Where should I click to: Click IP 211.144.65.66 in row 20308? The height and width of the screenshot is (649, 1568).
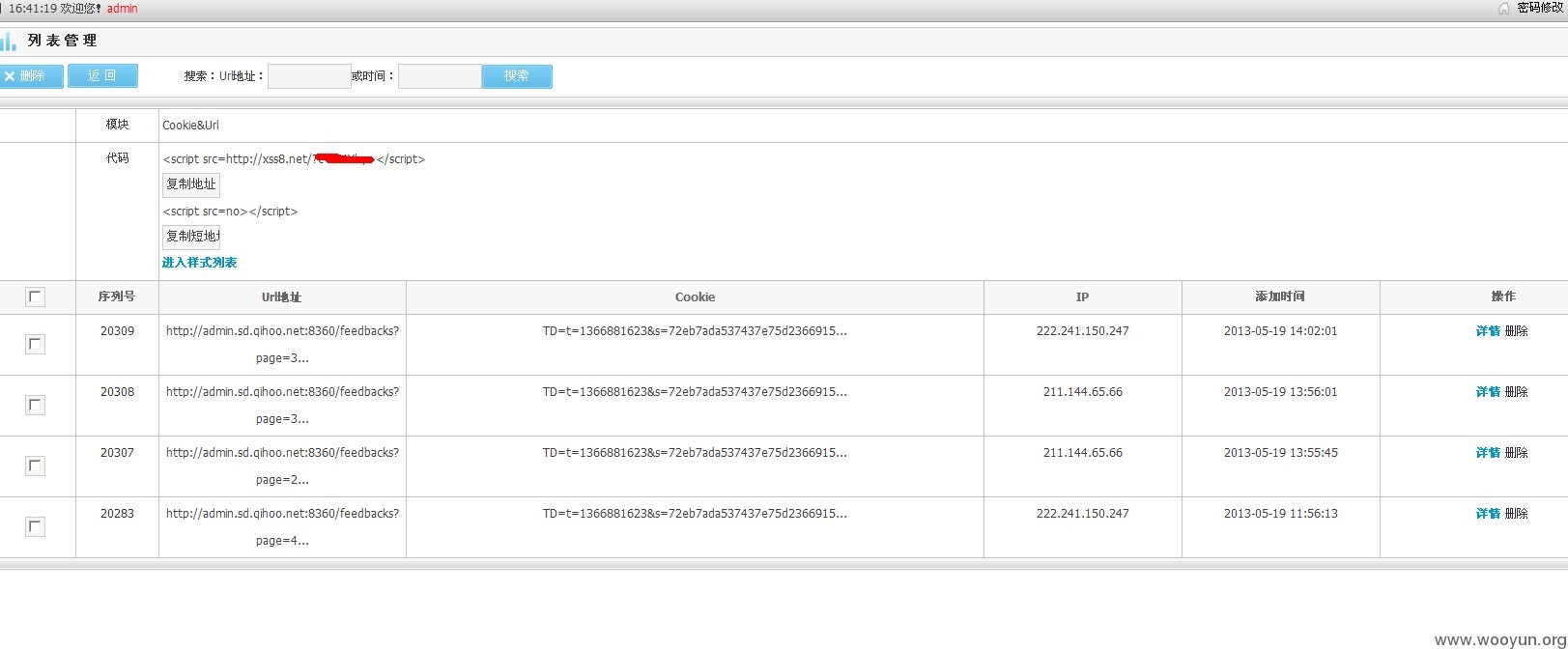click(x=1082, y=392)
